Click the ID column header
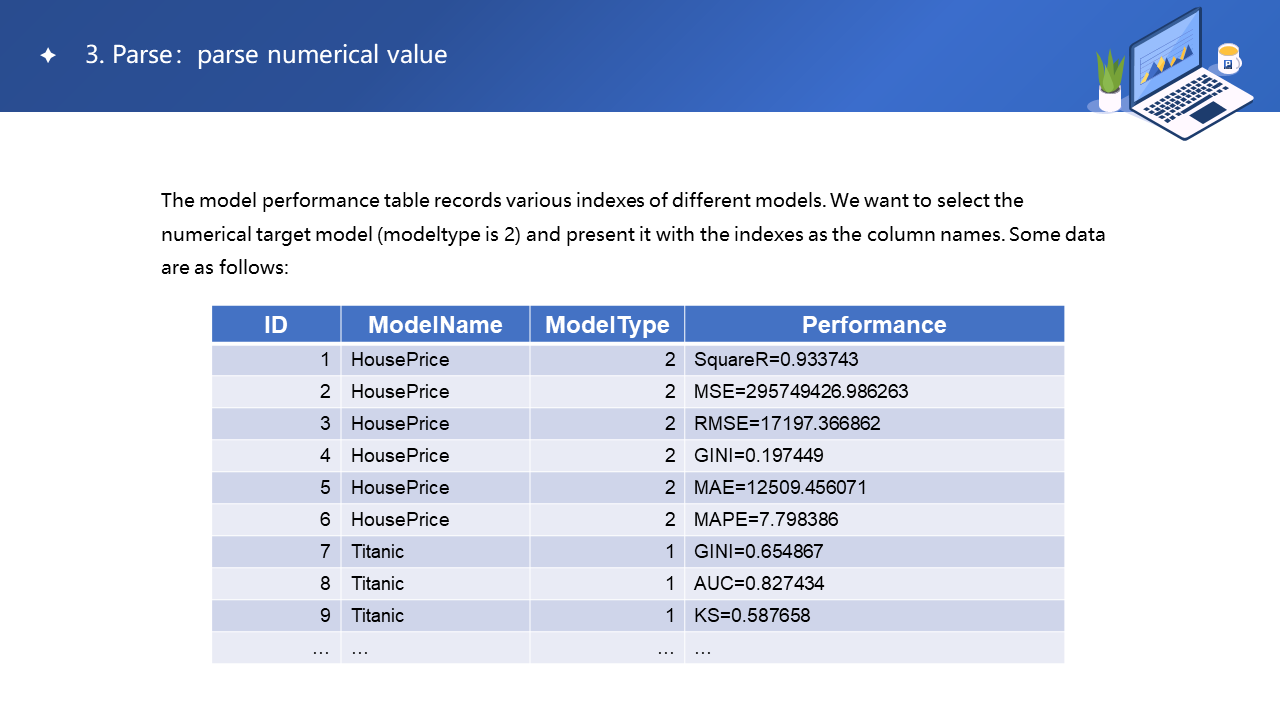The width and height of the screenshot is (1280, 720). (276, 325)
